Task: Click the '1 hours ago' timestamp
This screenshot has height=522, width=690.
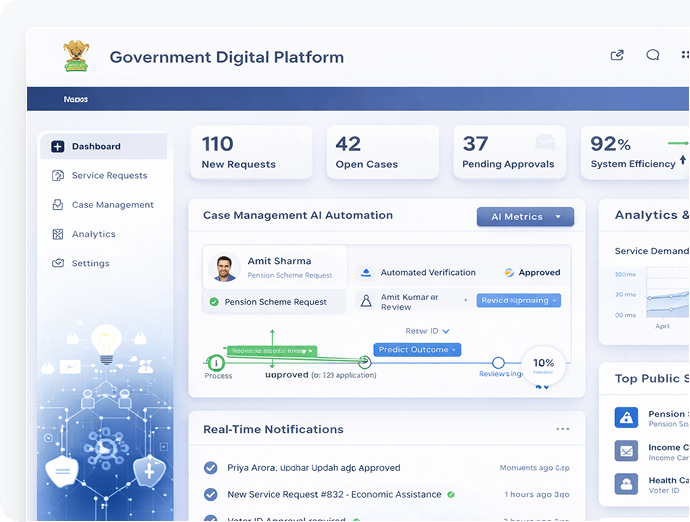Action: click(537, 495)
